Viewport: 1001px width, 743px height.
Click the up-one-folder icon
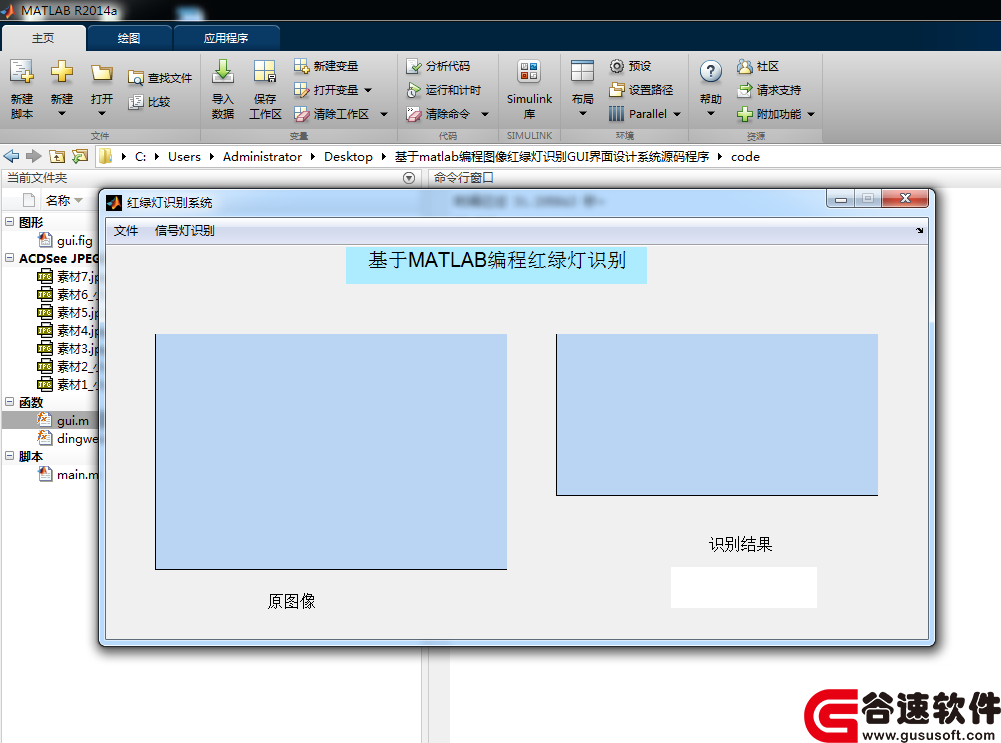57,156
